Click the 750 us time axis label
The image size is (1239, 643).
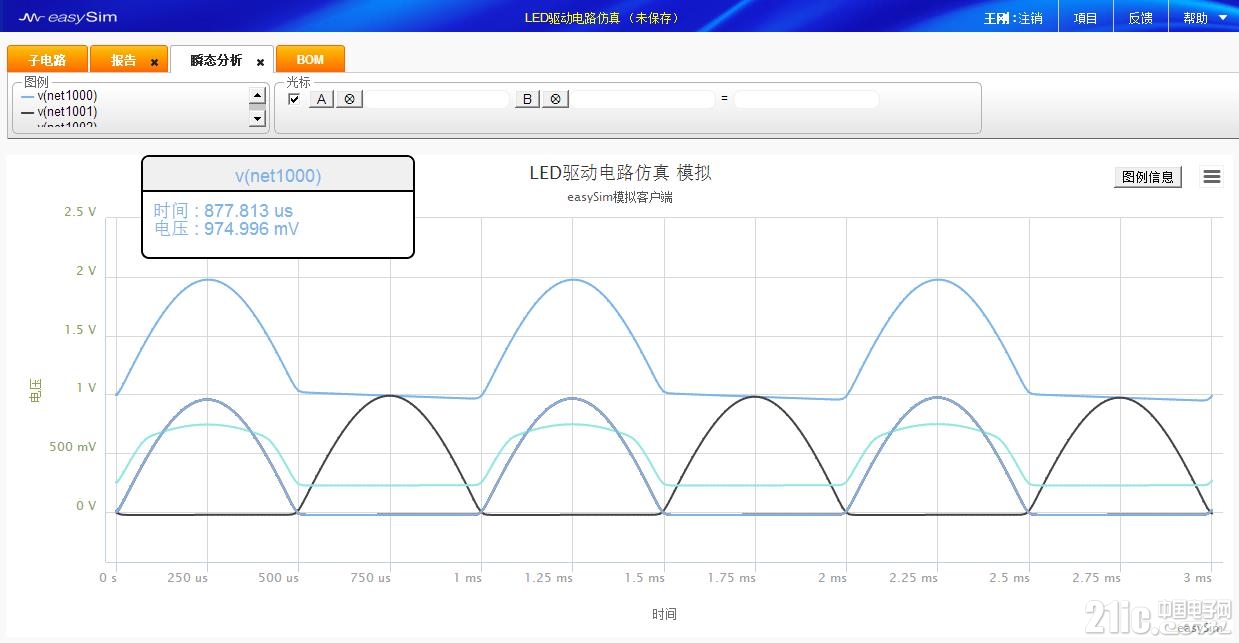[x=369, y=578]
